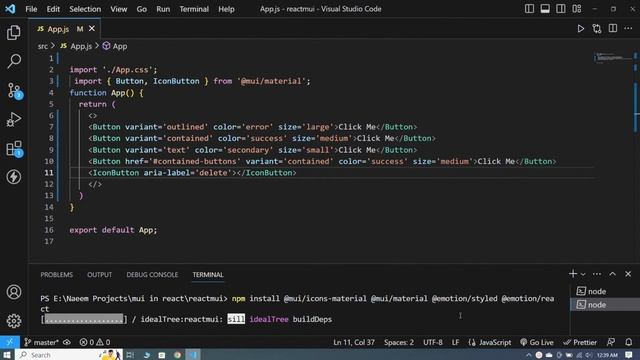Viewport: 640px width, 360px height.
Task: Open the Selection menu
Action: [85, 9]
